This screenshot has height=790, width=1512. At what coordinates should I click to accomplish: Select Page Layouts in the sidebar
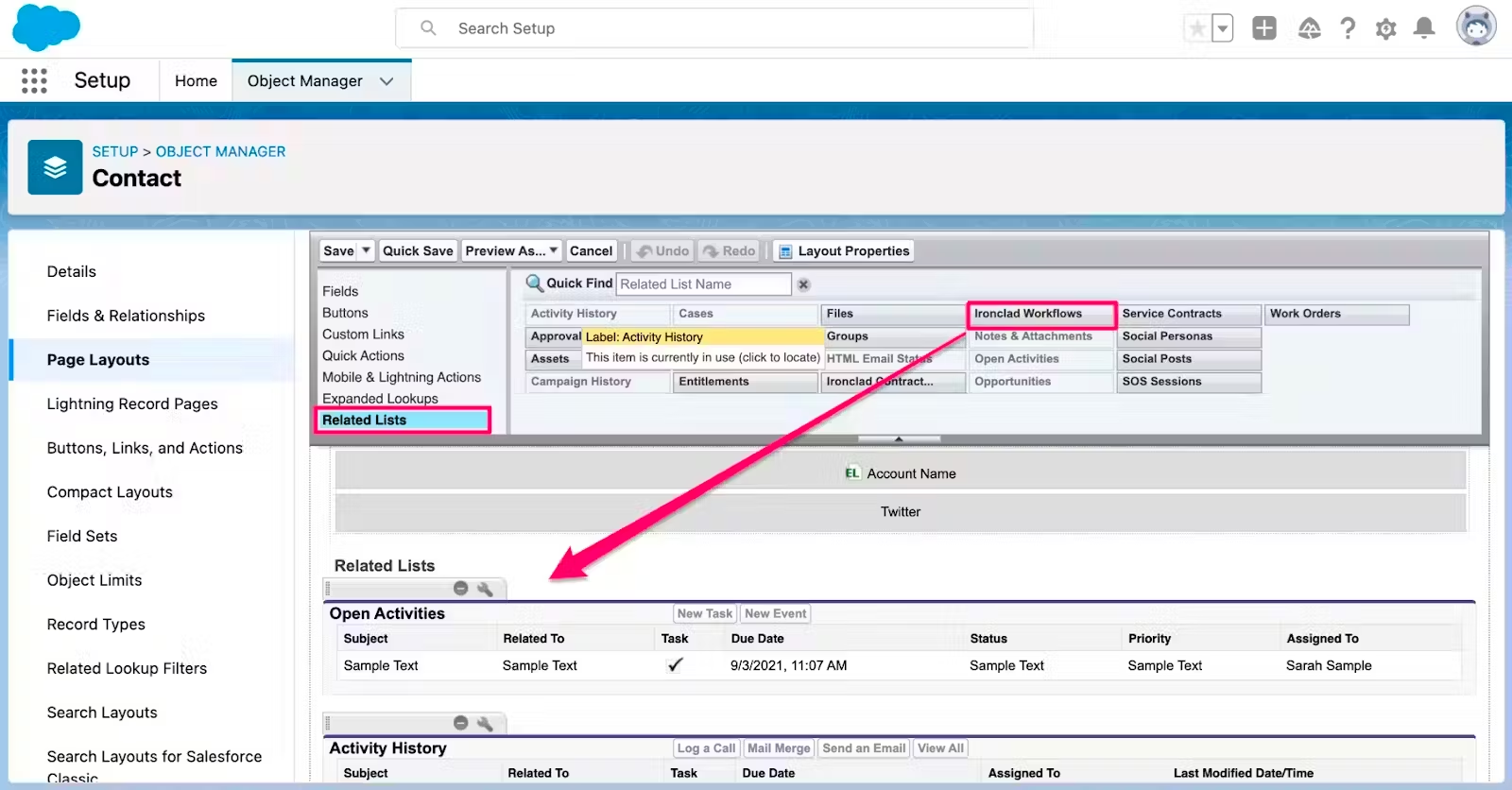(x=98, y=360)
